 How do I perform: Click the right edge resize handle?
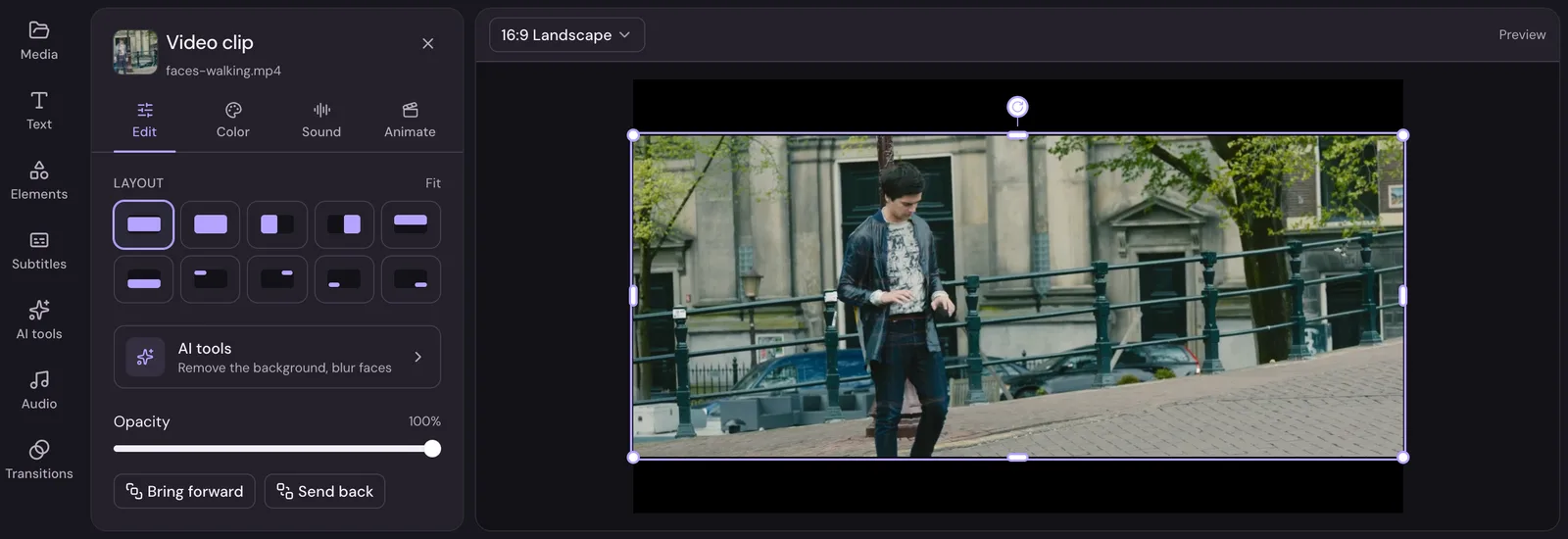pyautogui.click(x=1402, y=295)
